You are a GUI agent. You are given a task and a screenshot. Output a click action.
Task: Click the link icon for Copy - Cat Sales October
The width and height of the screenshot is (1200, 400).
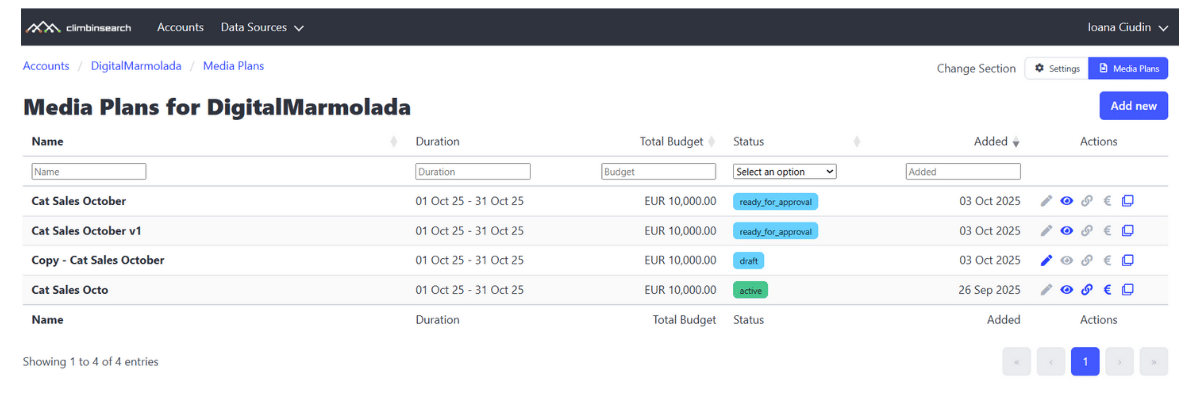click(x=1087, y=261)
